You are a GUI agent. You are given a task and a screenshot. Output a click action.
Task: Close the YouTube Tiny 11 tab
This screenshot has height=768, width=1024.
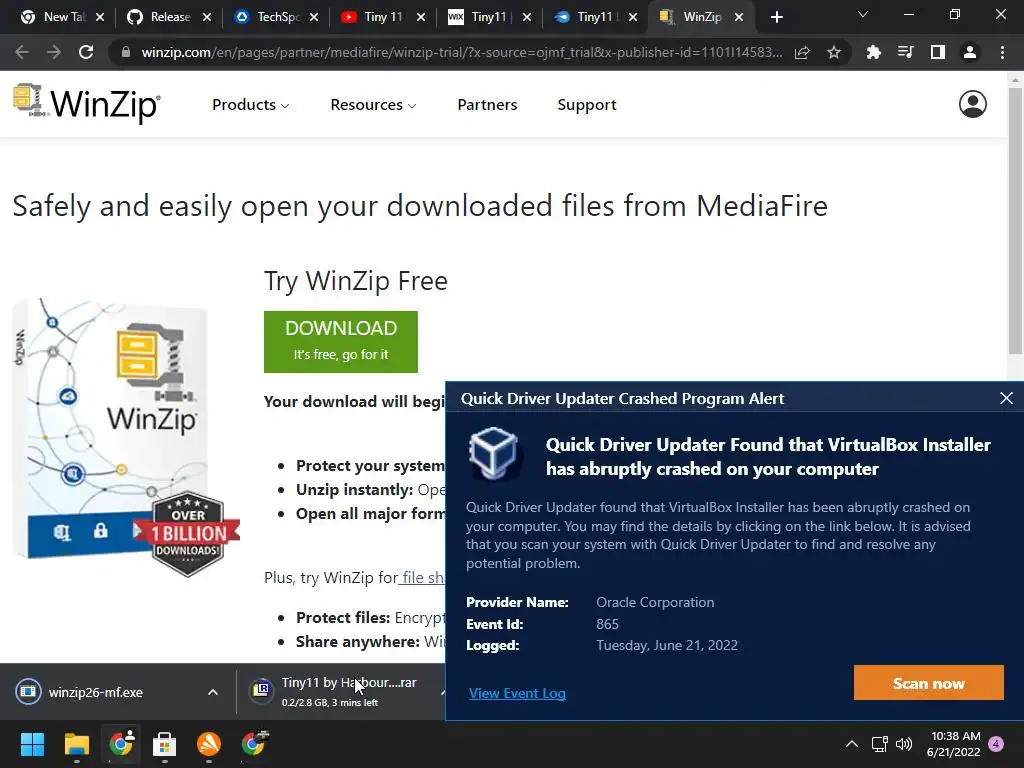[x=421, y=18]
